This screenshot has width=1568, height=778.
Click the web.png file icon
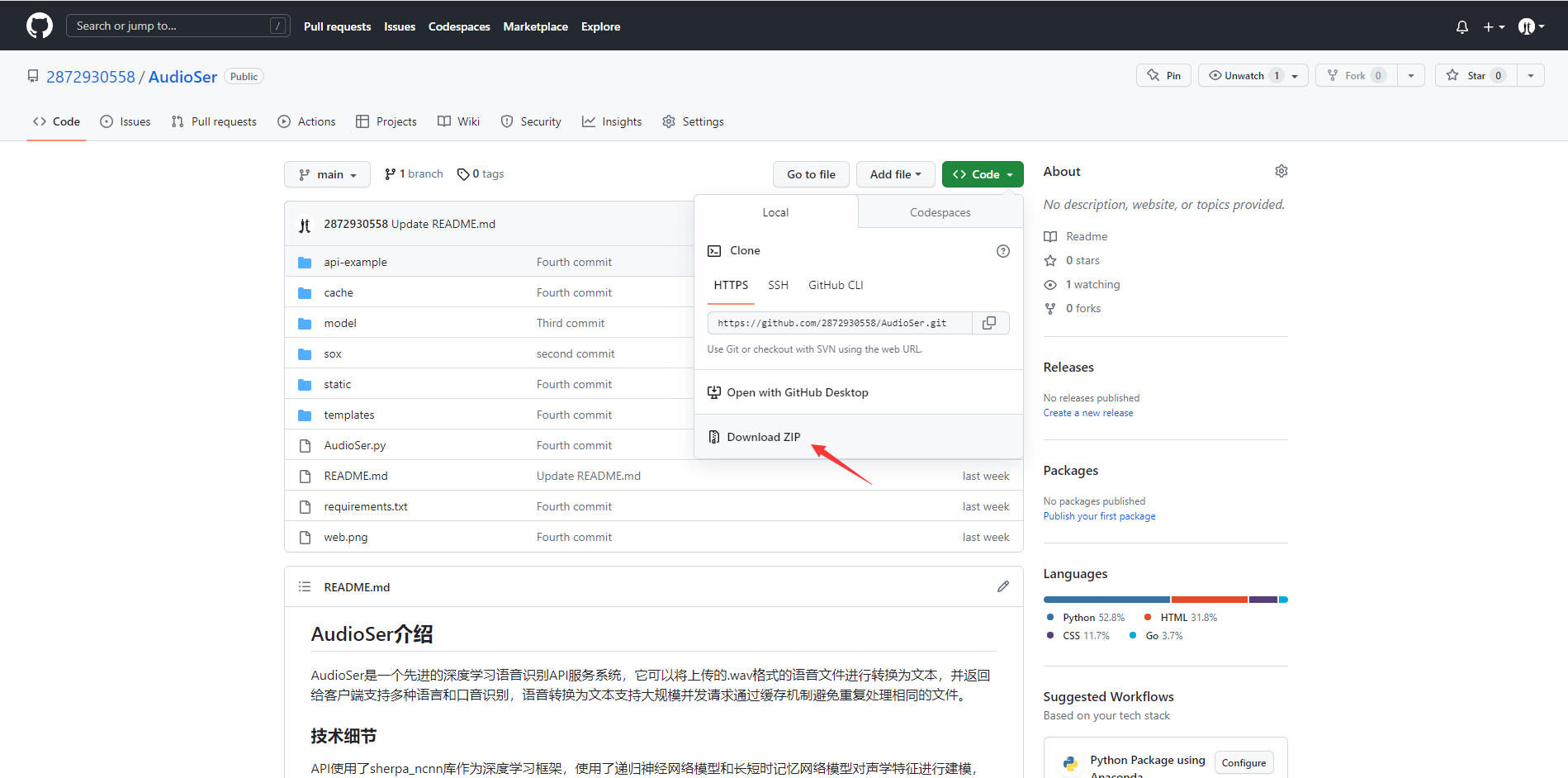[305, 538]
